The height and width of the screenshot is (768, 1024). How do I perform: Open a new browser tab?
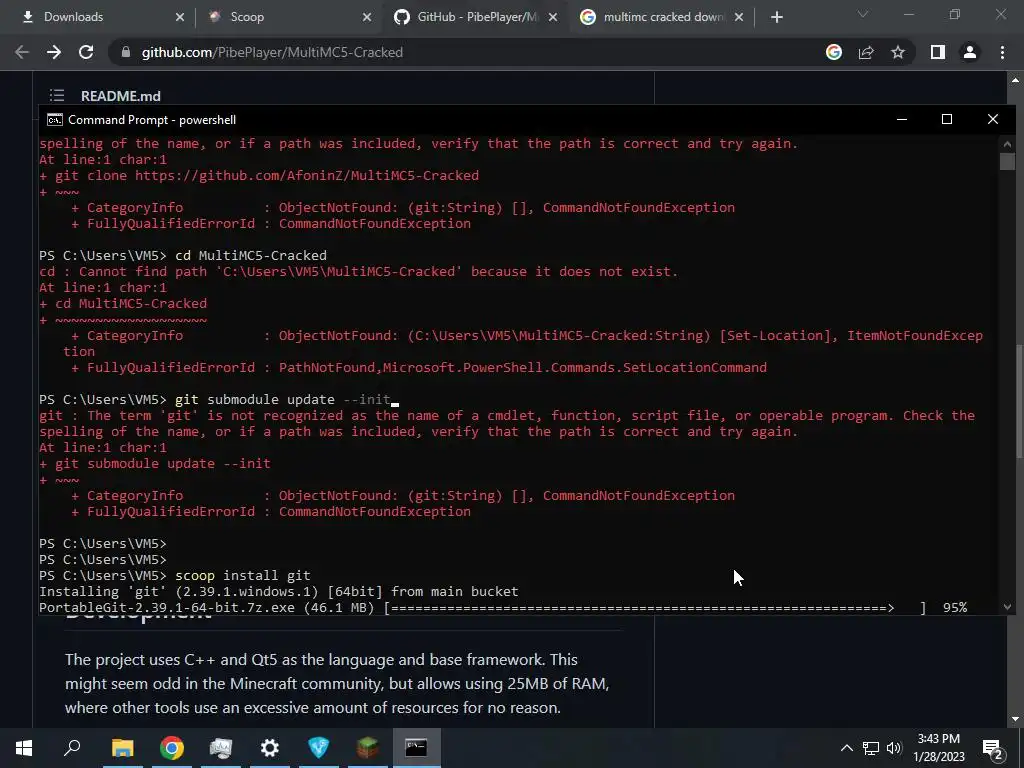[776, 18]
